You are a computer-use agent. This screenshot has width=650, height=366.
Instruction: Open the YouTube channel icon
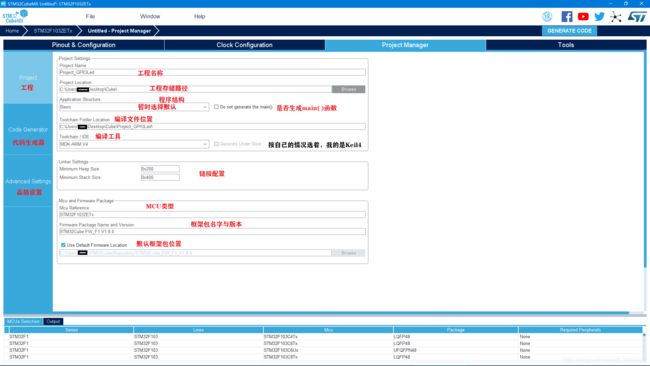[583, 17]
